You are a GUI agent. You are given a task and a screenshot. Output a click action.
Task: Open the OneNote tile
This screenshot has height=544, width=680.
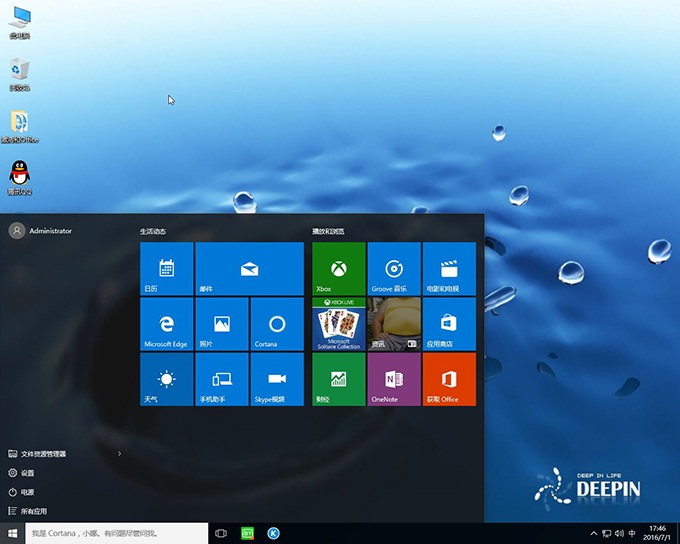pyautogui.click(x=394, y=379)
